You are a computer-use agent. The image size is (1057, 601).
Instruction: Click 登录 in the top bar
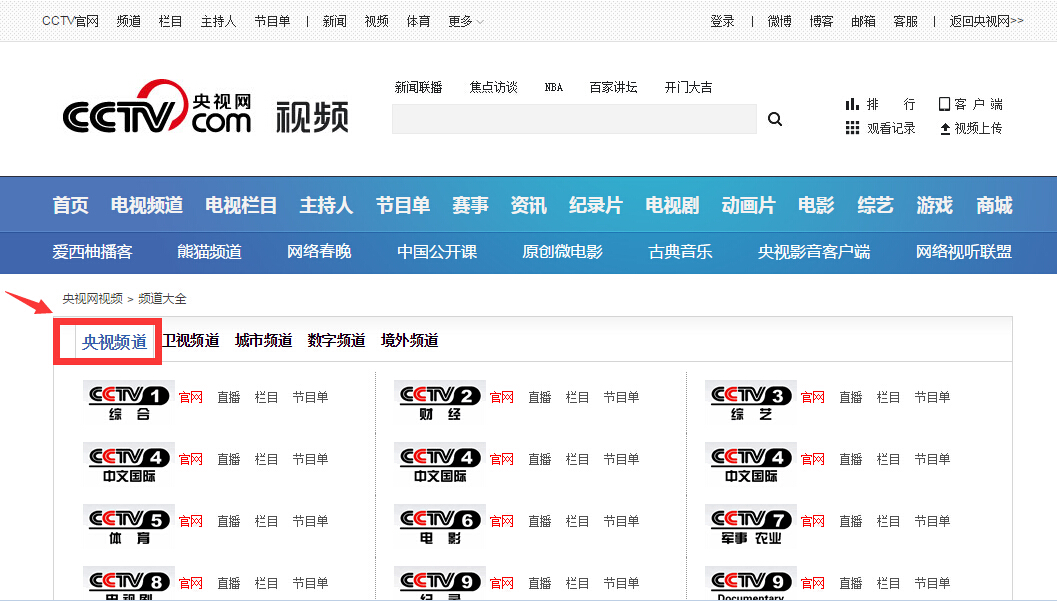[x=722, y=22]
